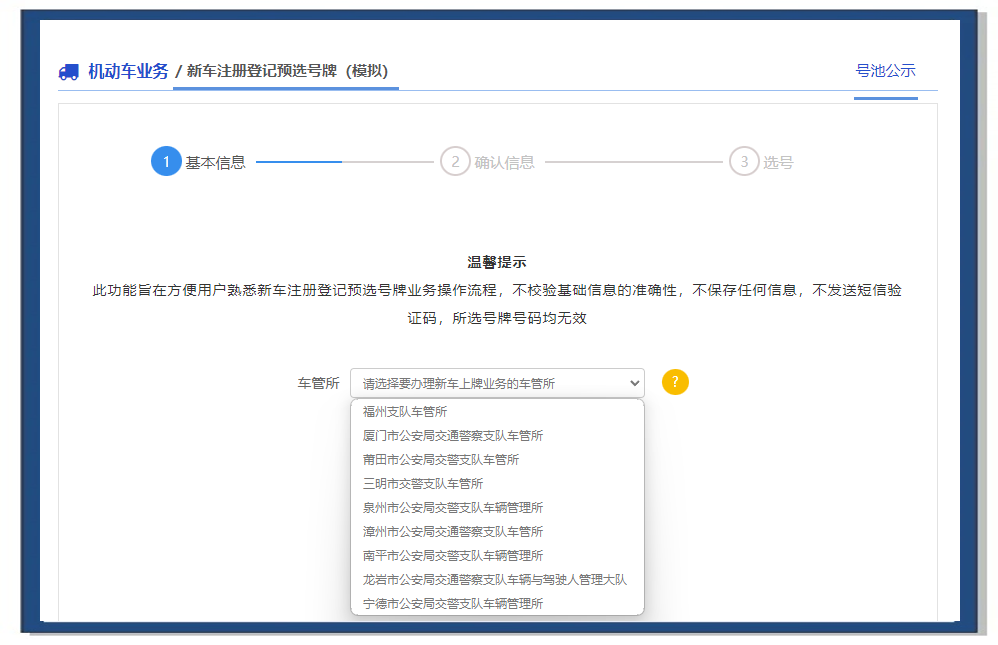This screenshot has width=998, height=645.
Task: Click step 3 circle 选号
Action: pos(744,162)
